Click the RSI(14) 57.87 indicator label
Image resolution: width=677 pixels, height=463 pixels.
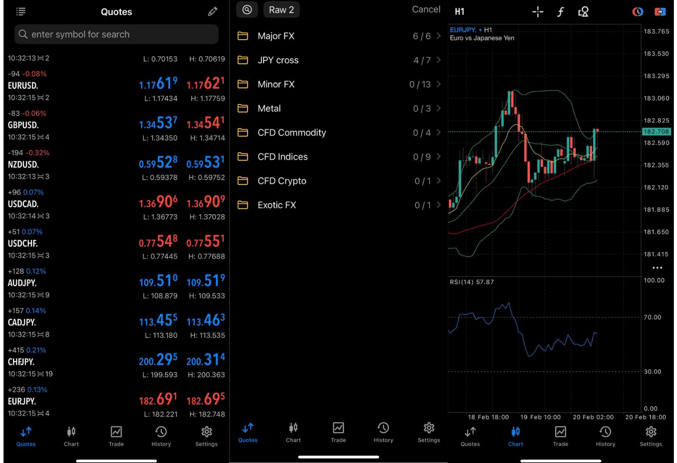[x=471, y=282]
